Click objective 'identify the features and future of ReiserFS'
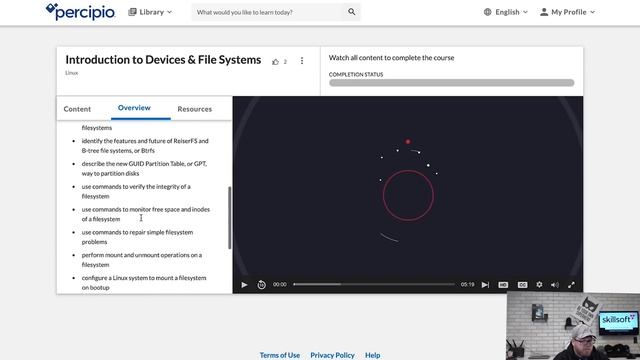This screenshot has width=640, height=360. tap(145, 146)
